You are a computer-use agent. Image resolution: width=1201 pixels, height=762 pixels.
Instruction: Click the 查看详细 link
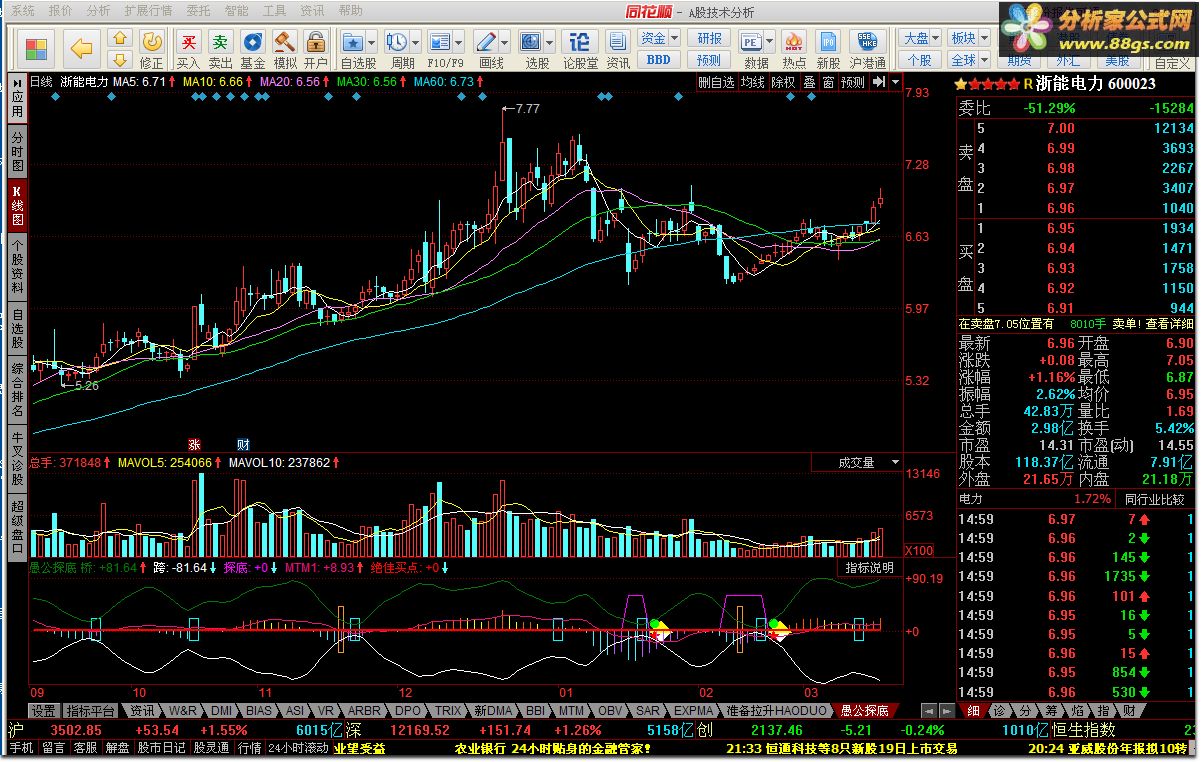(1169, 324)
